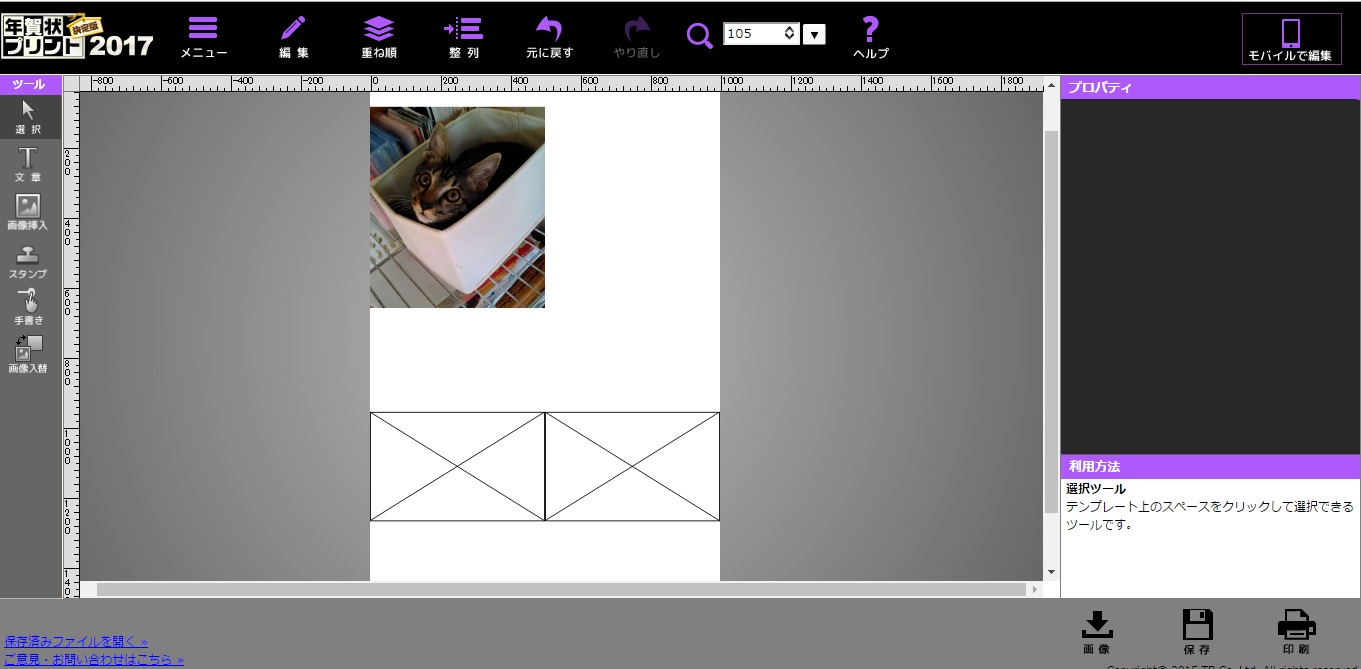Undo with the 元に戻す arrow
This screenshot has height=669, width=1361.
coord(550,37)
